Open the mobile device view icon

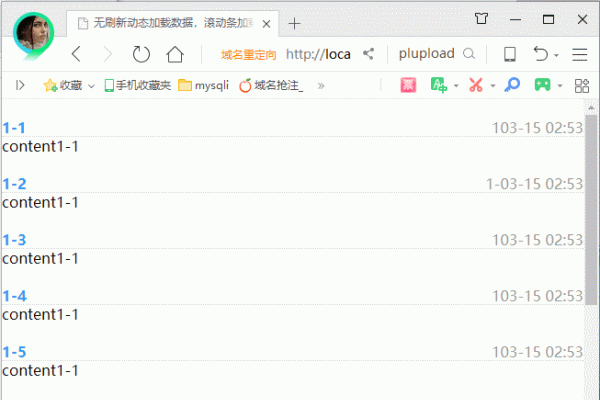click(x=509, y=54)
